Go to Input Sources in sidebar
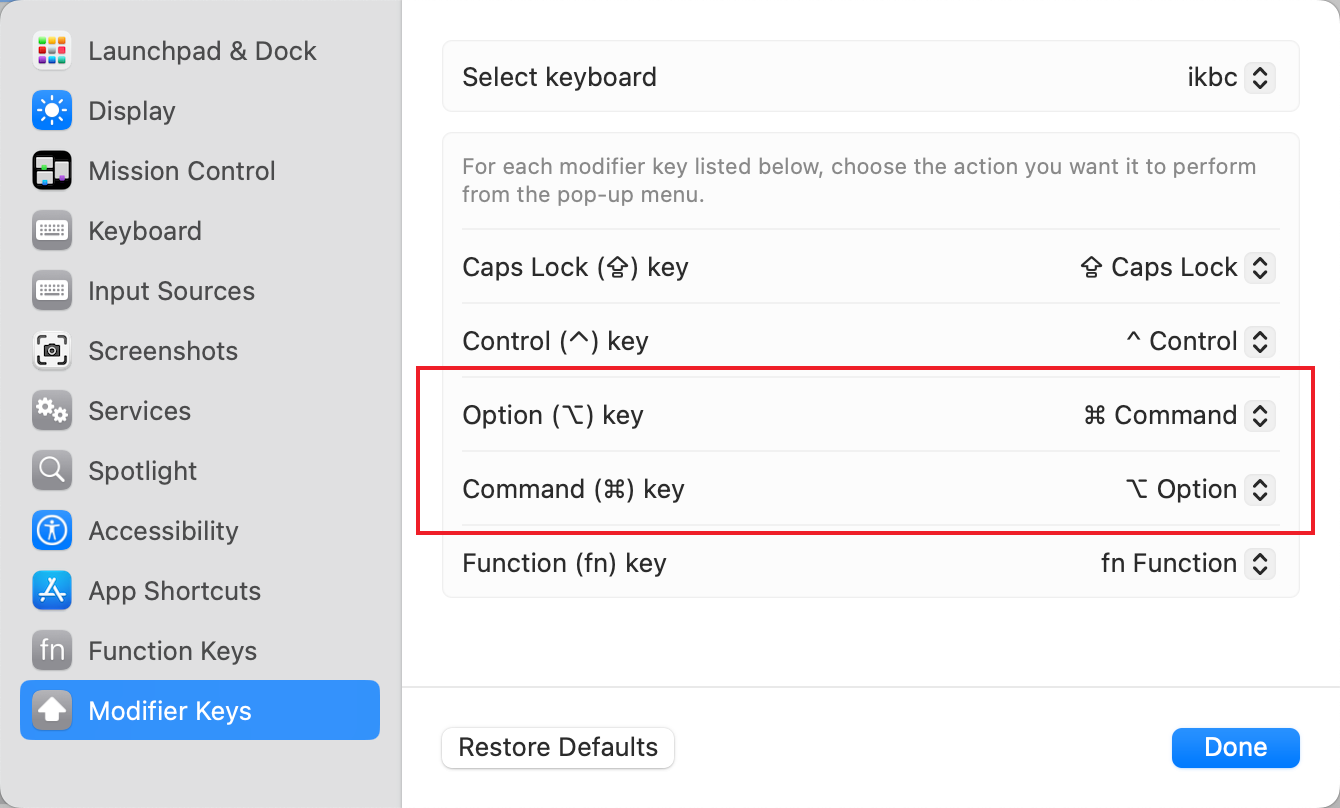Image resolution: width=1340 pixels, height=808 pixels. pyautogui.click(x=171, y=291)
